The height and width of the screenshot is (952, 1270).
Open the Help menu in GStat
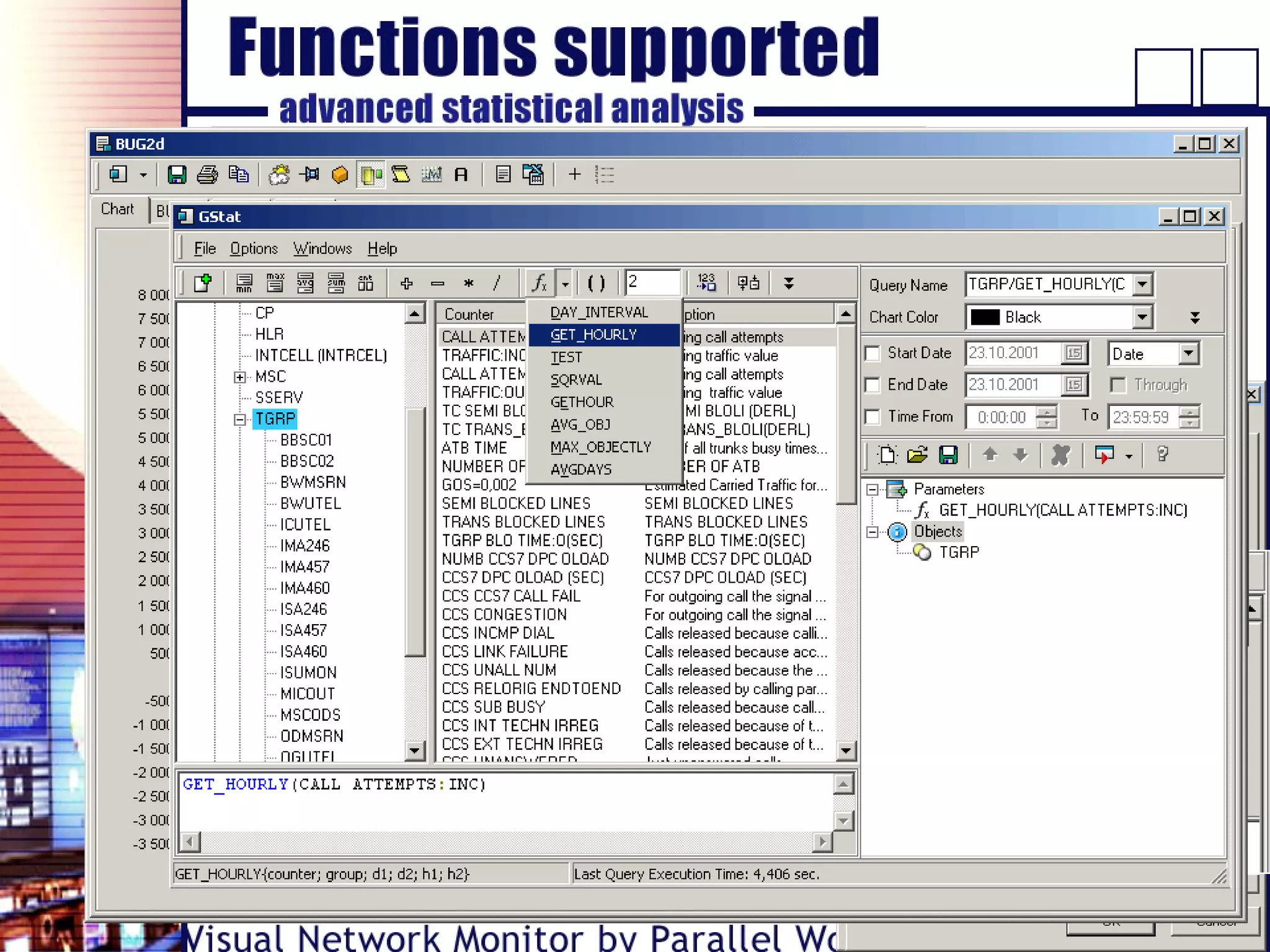coord(382,249)
